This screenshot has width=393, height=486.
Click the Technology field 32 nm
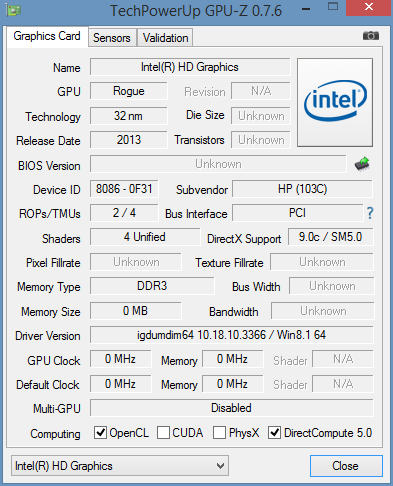[129, 116]
